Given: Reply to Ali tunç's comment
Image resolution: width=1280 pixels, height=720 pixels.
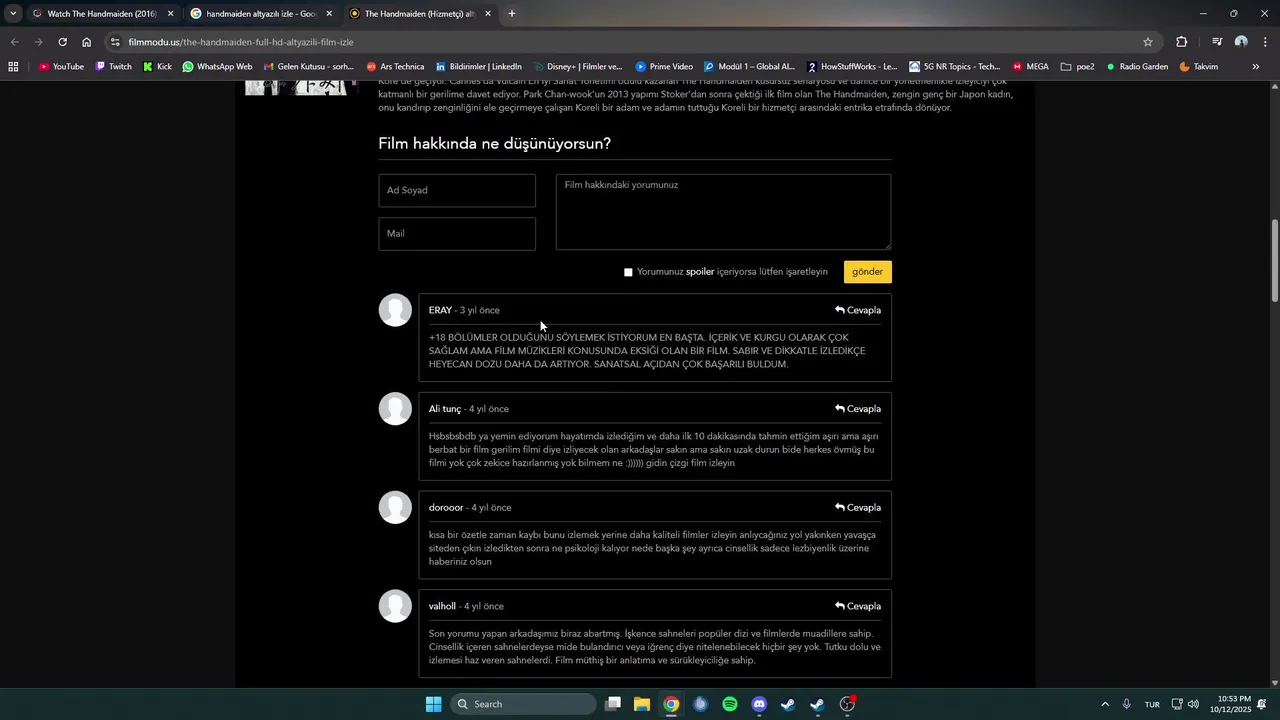Looking at the screenshot, I should pyautogui.click(x=858, y=409).
